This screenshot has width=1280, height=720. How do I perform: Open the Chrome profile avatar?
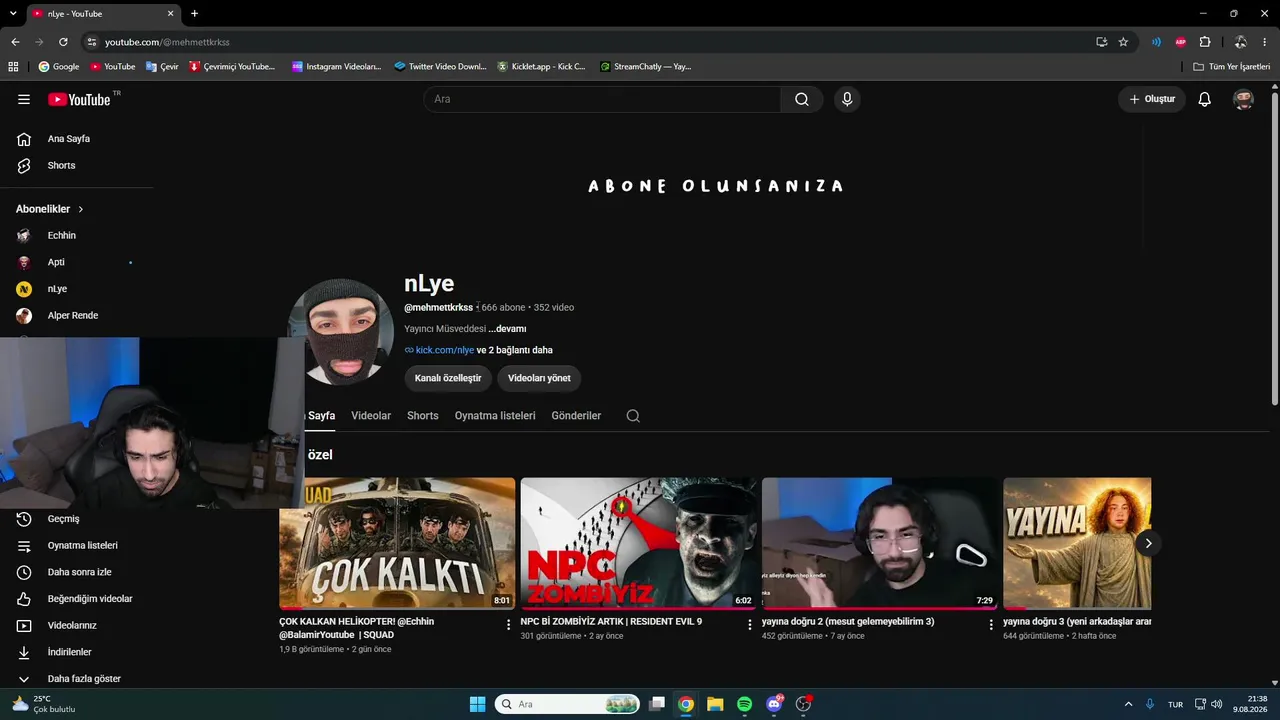point(1240,42)
